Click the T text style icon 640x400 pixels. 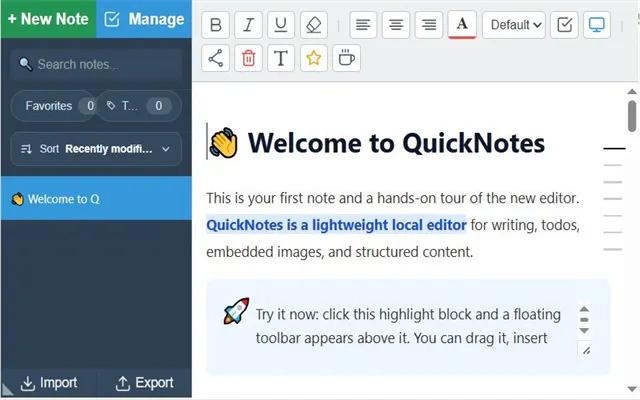pyautogui.click(x=281, y=58)
